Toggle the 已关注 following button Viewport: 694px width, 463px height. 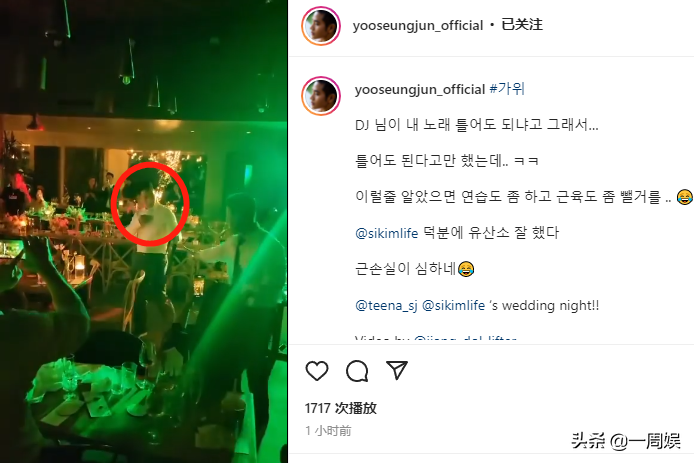[522, 24]
